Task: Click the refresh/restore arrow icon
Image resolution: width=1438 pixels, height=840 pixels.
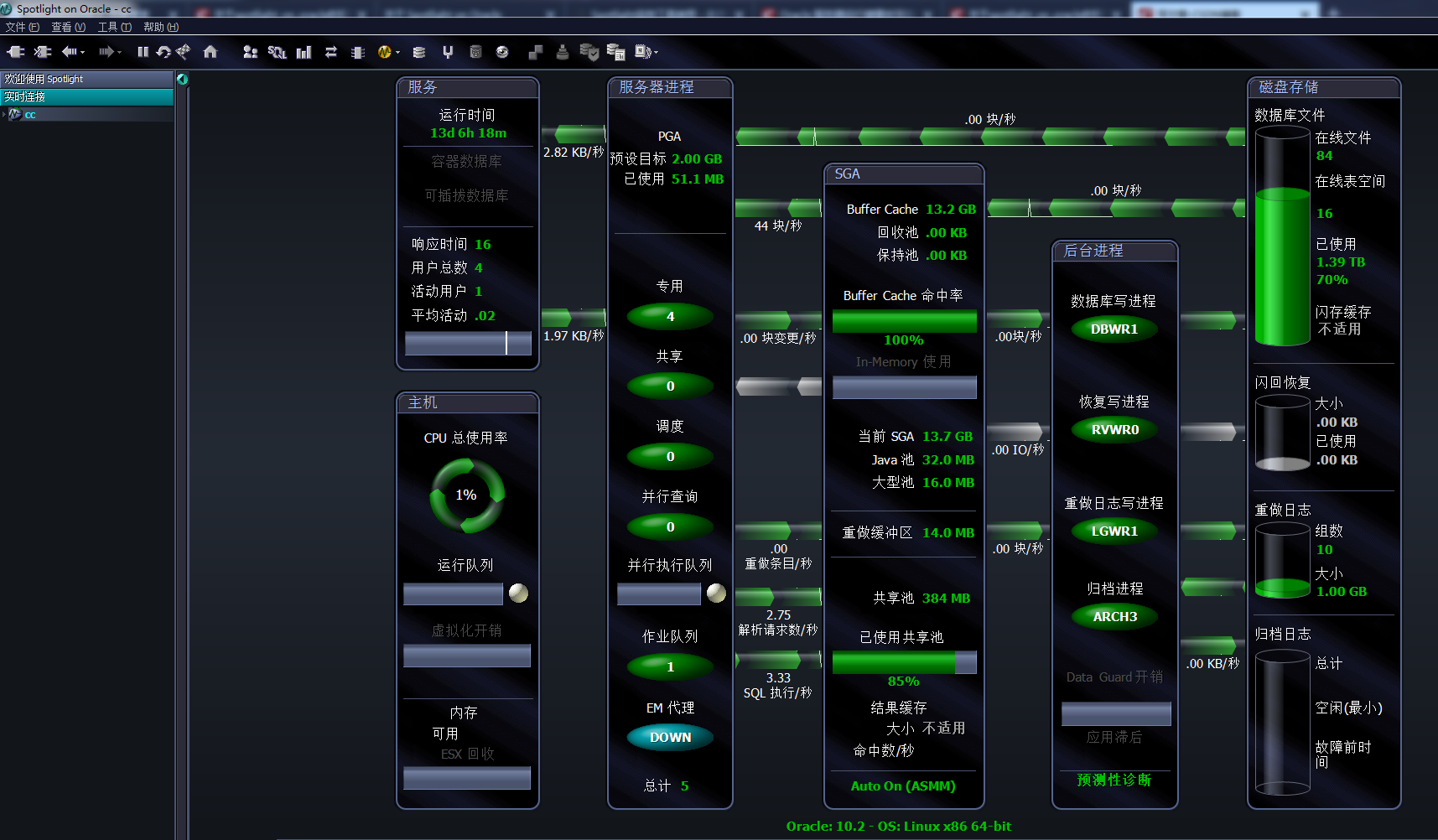Action: point(164,52)
